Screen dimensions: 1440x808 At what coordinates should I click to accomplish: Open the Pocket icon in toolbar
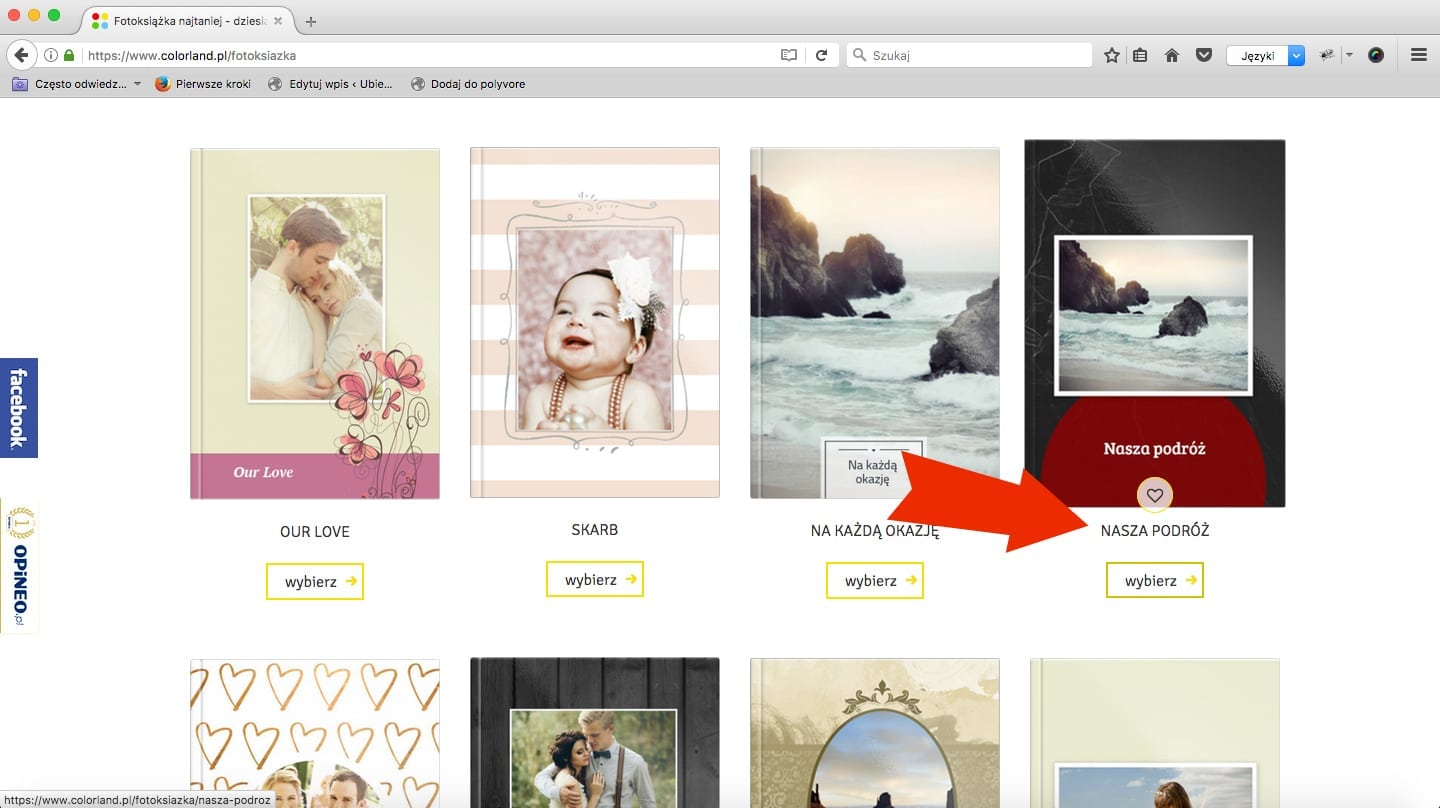tap(1204, 56)
